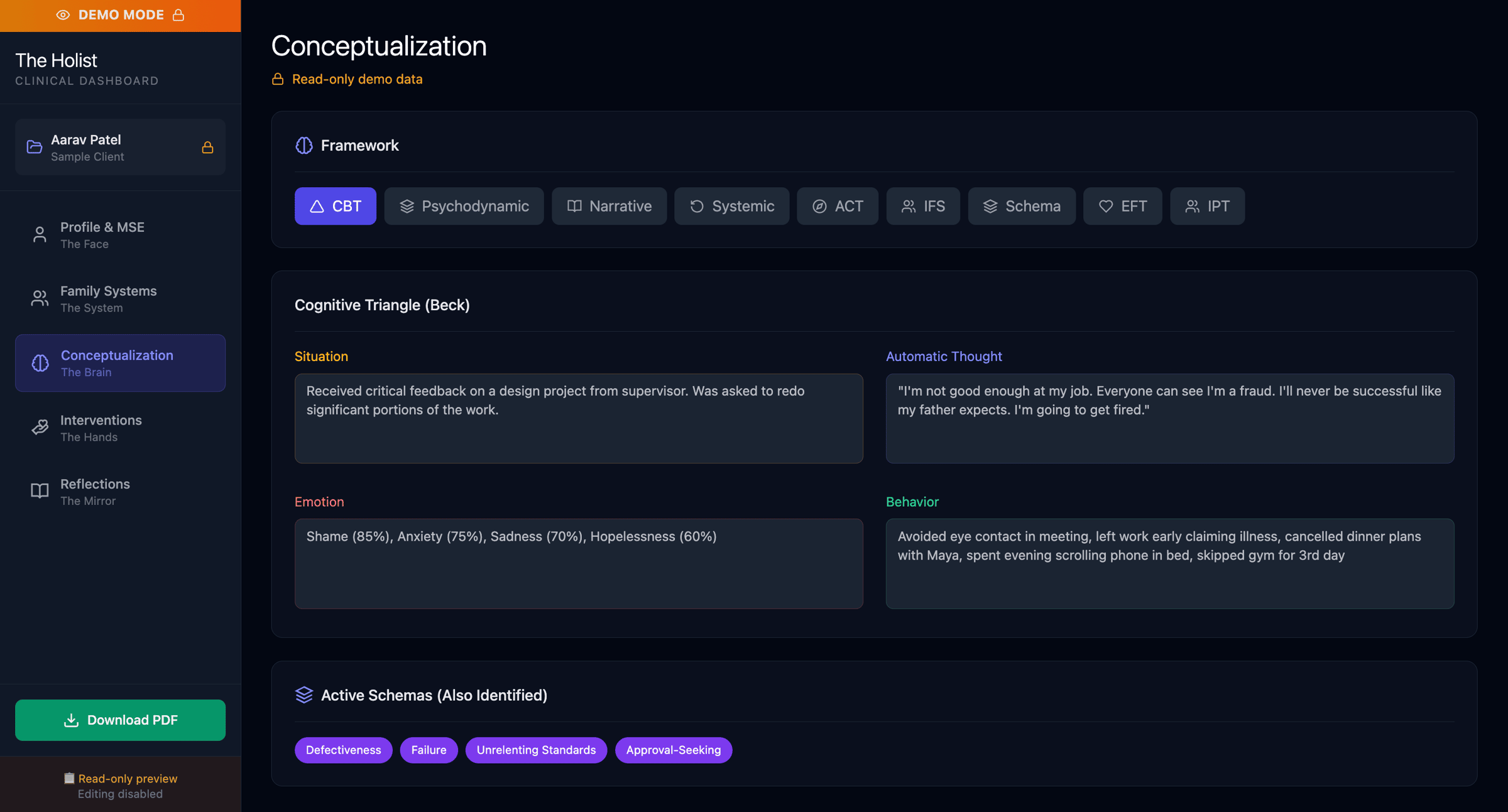Pick the Narrative framework
The width and height of the screenshot is (1508, 812).
(x=609, y=206)
